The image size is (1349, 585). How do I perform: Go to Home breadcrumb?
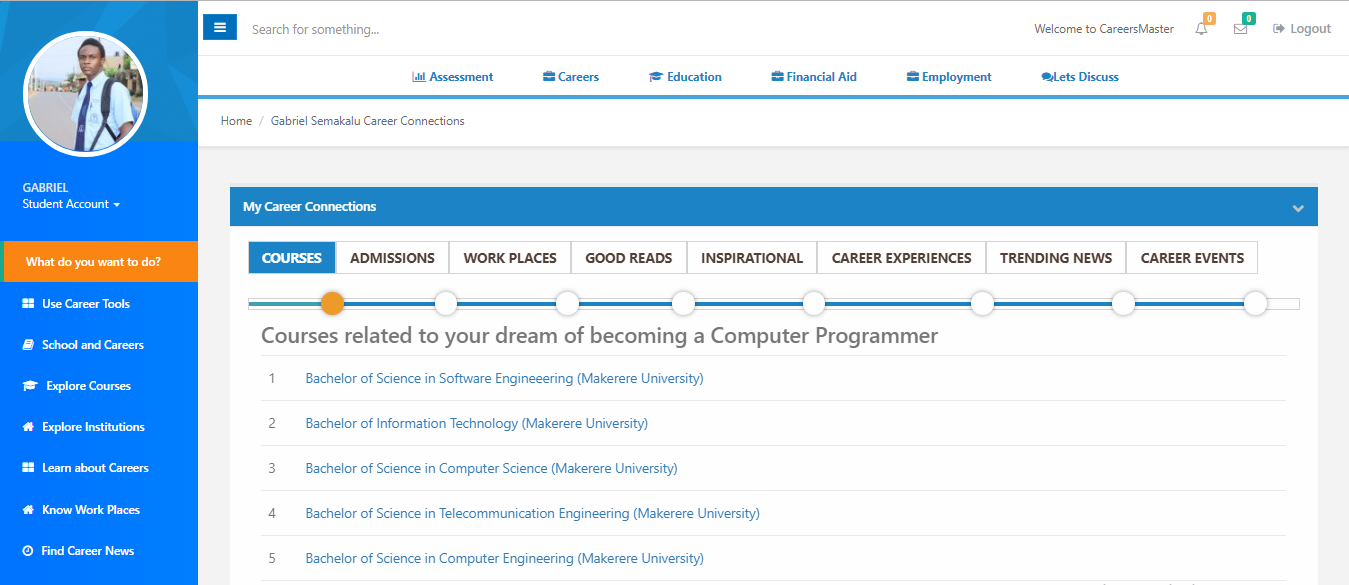236,121
